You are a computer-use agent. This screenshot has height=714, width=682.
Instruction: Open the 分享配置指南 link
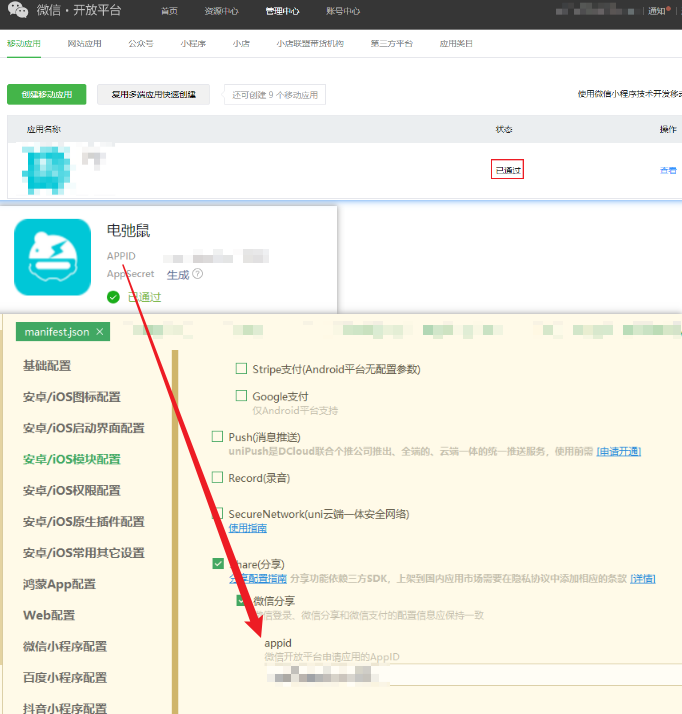pyautogui.click(x=258, y=579)
